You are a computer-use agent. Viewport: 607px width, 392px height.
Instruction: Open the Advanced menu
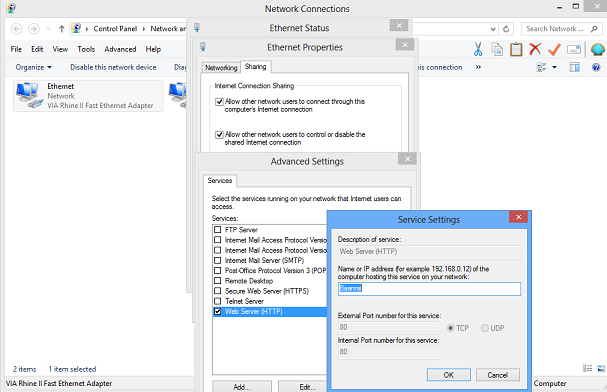120,49
